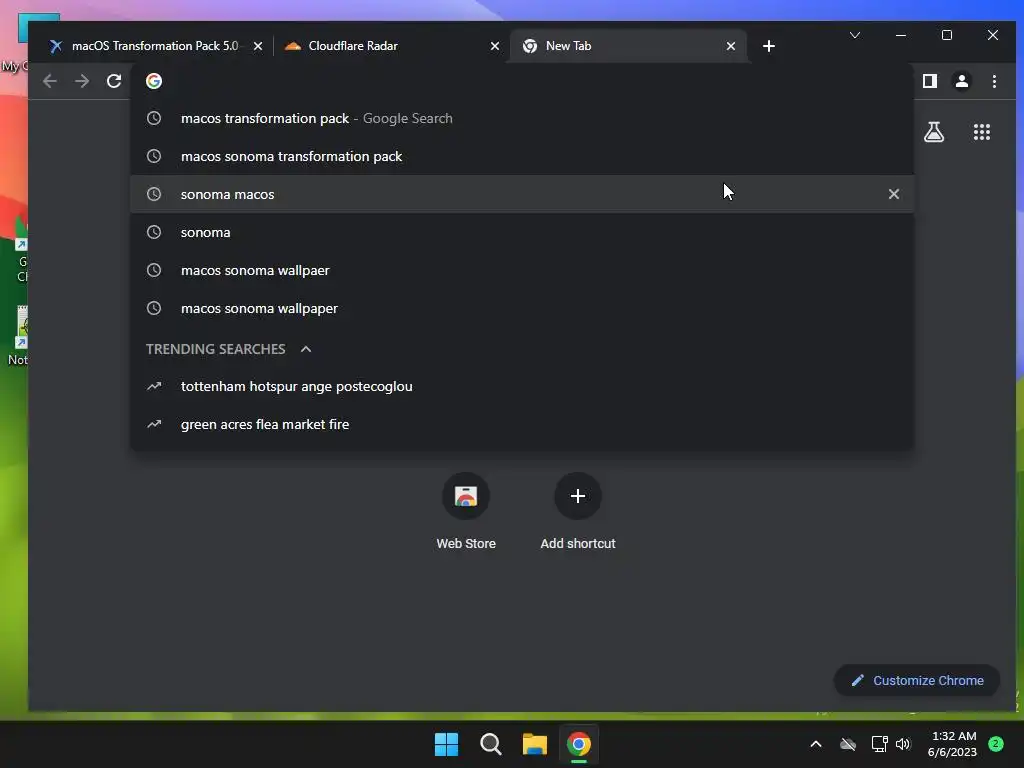Image resolution: width=1024 pixels, height=768 pixels.
Task: Open File Explorer from the taskbar
Action: click(535, 744)
